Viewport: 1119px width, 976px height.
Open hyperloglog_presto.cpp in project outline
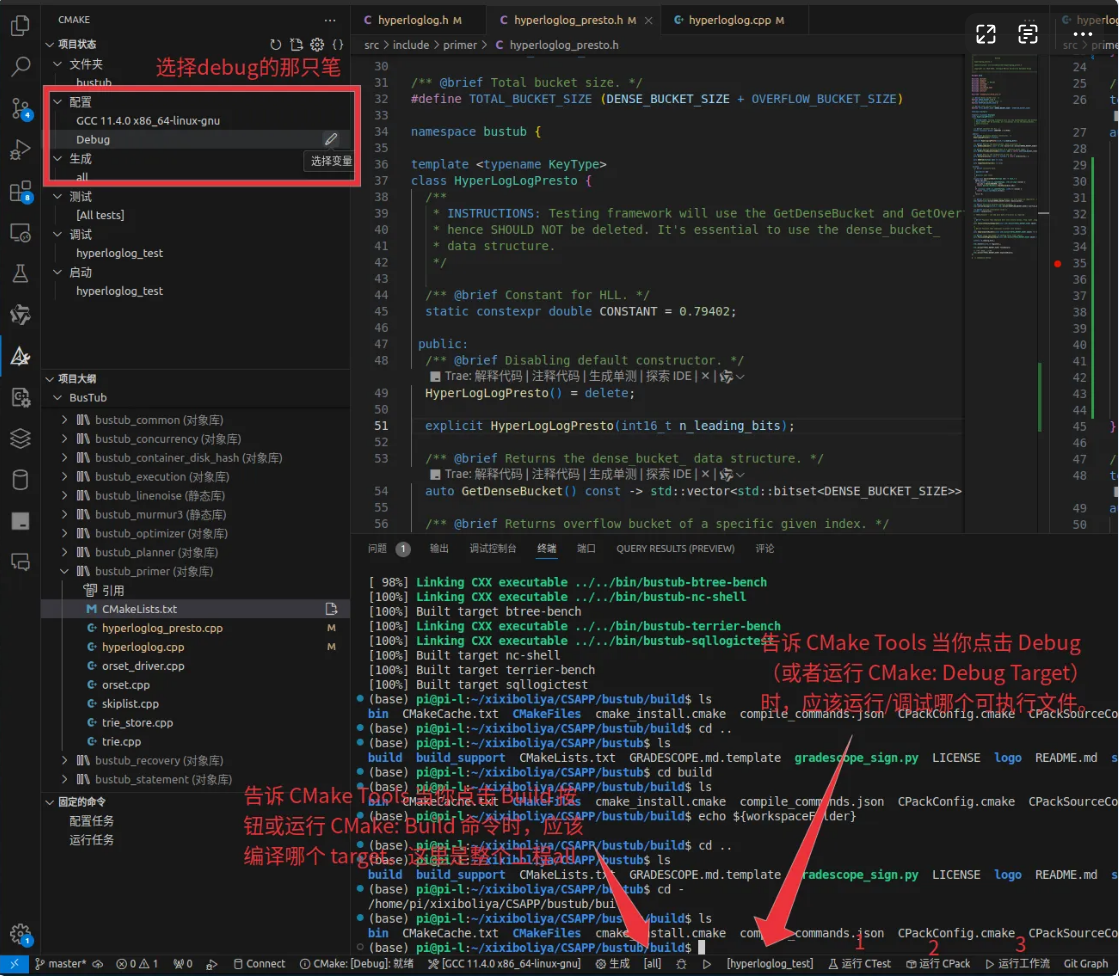click(x=162, y=628)
